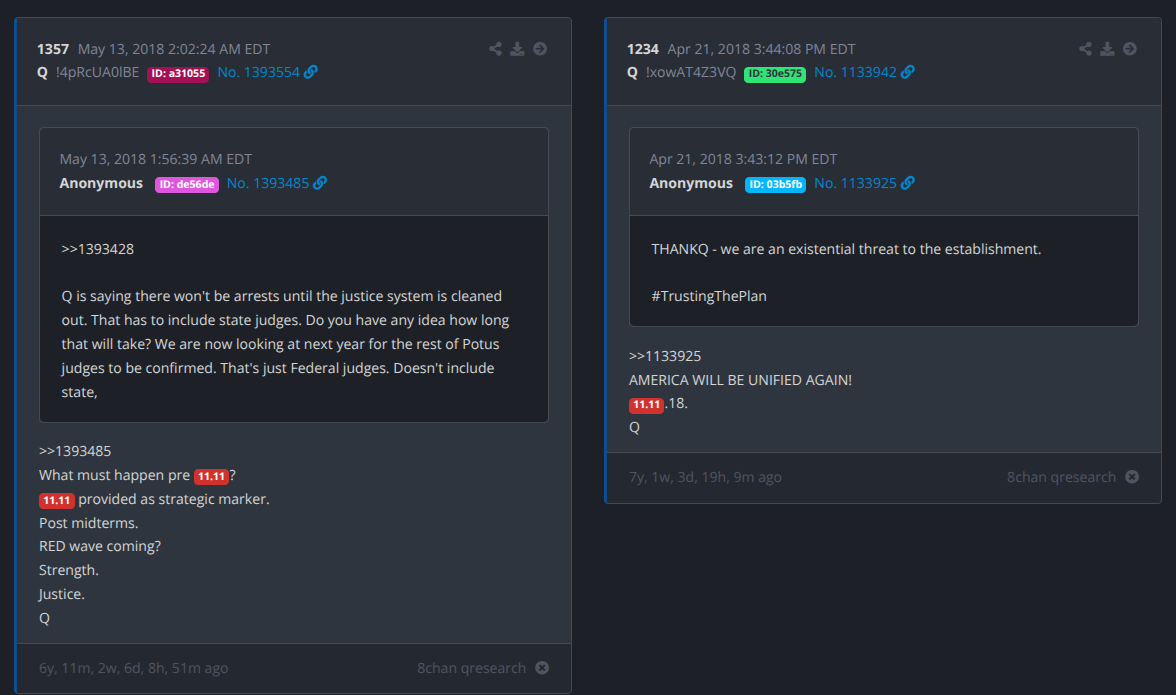Click chain icon beside No. 1393485
The height and width of the screenshot is (695, 1176).
[320, 183]
